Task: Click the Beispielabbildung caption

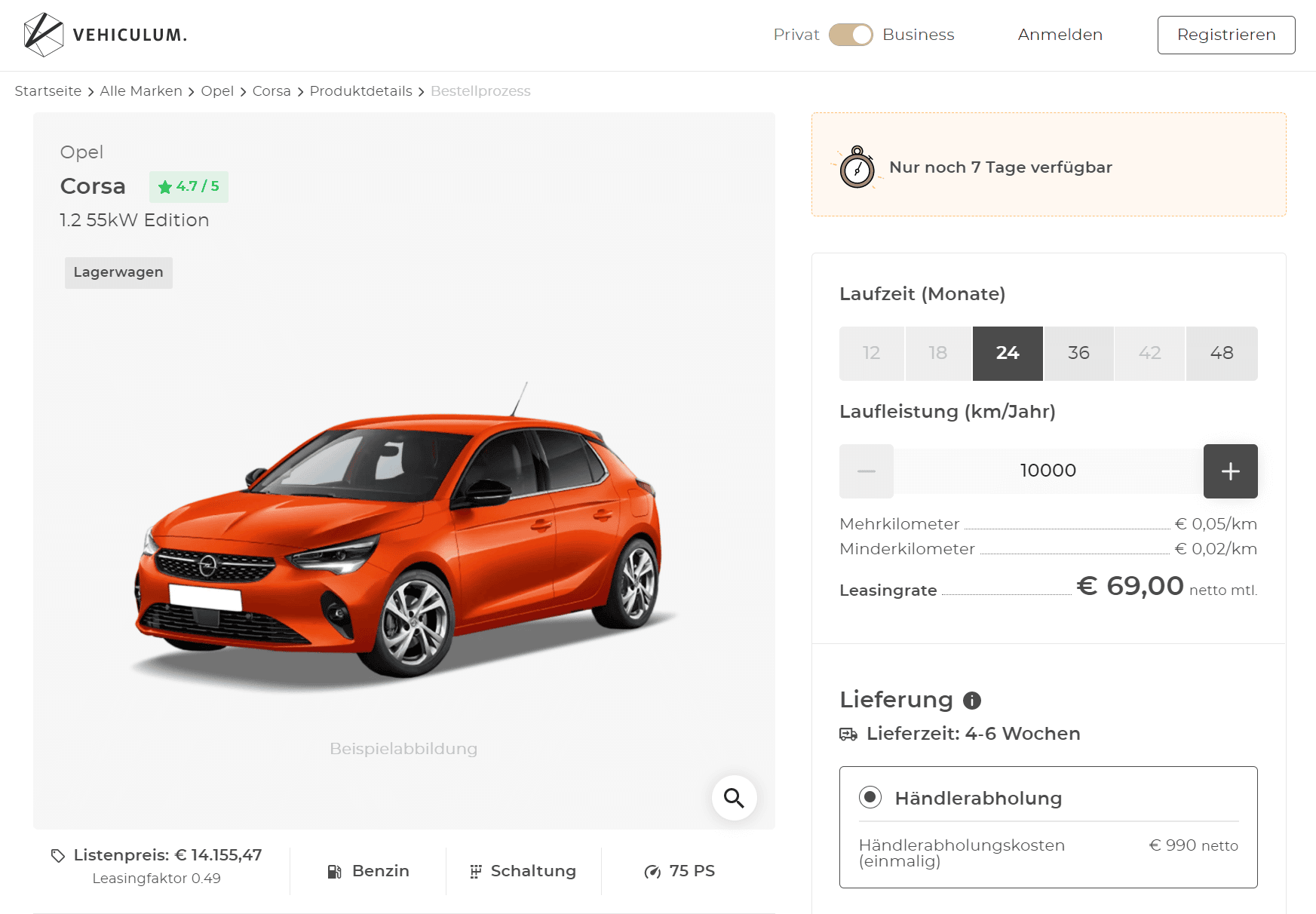Action: pos(403,749)
